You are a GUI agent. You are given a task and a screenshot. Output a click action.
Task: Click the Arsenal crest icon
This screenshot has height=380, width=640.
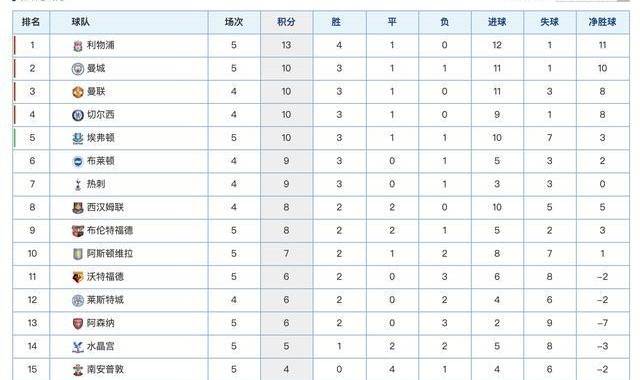coord(78,324)
